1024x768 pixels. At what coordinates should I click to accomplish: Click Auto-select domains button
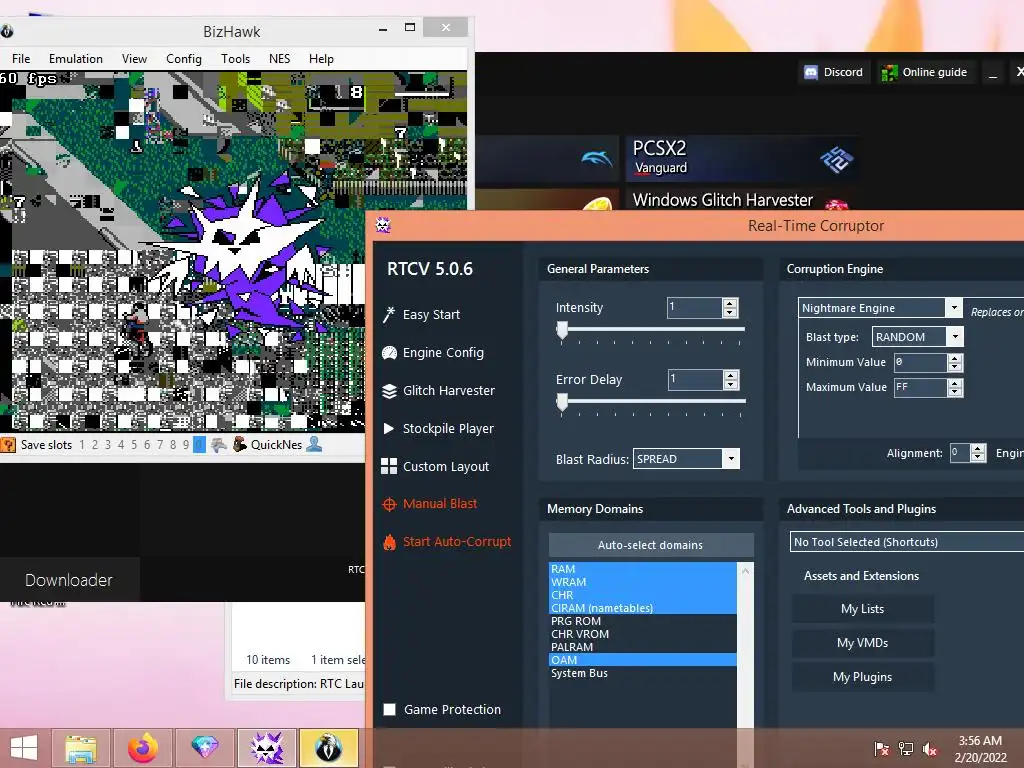click(651, 545)
